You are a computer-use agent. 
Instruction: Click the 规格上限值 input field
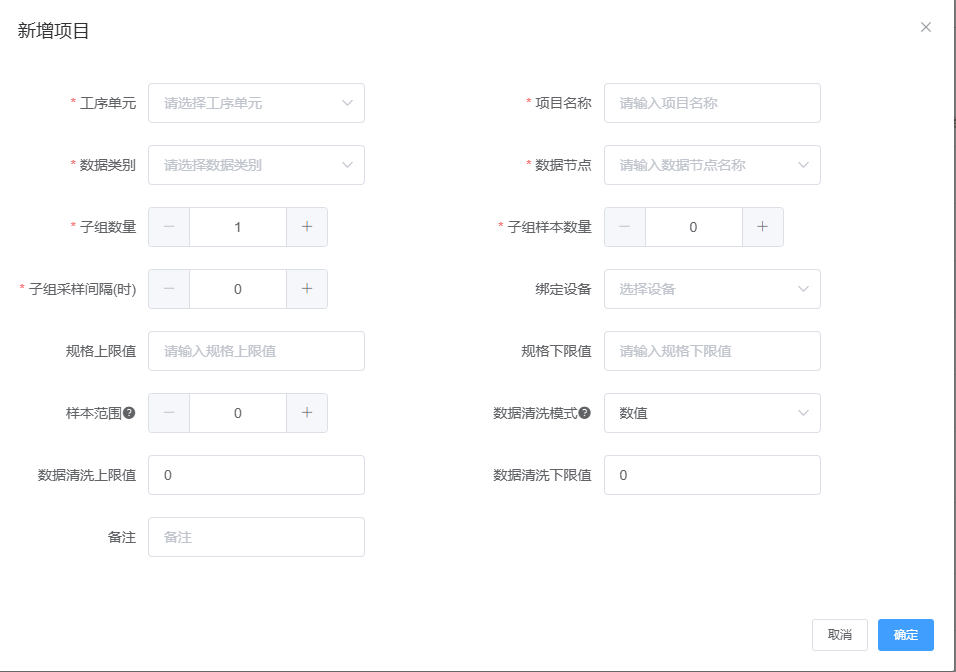256,351
